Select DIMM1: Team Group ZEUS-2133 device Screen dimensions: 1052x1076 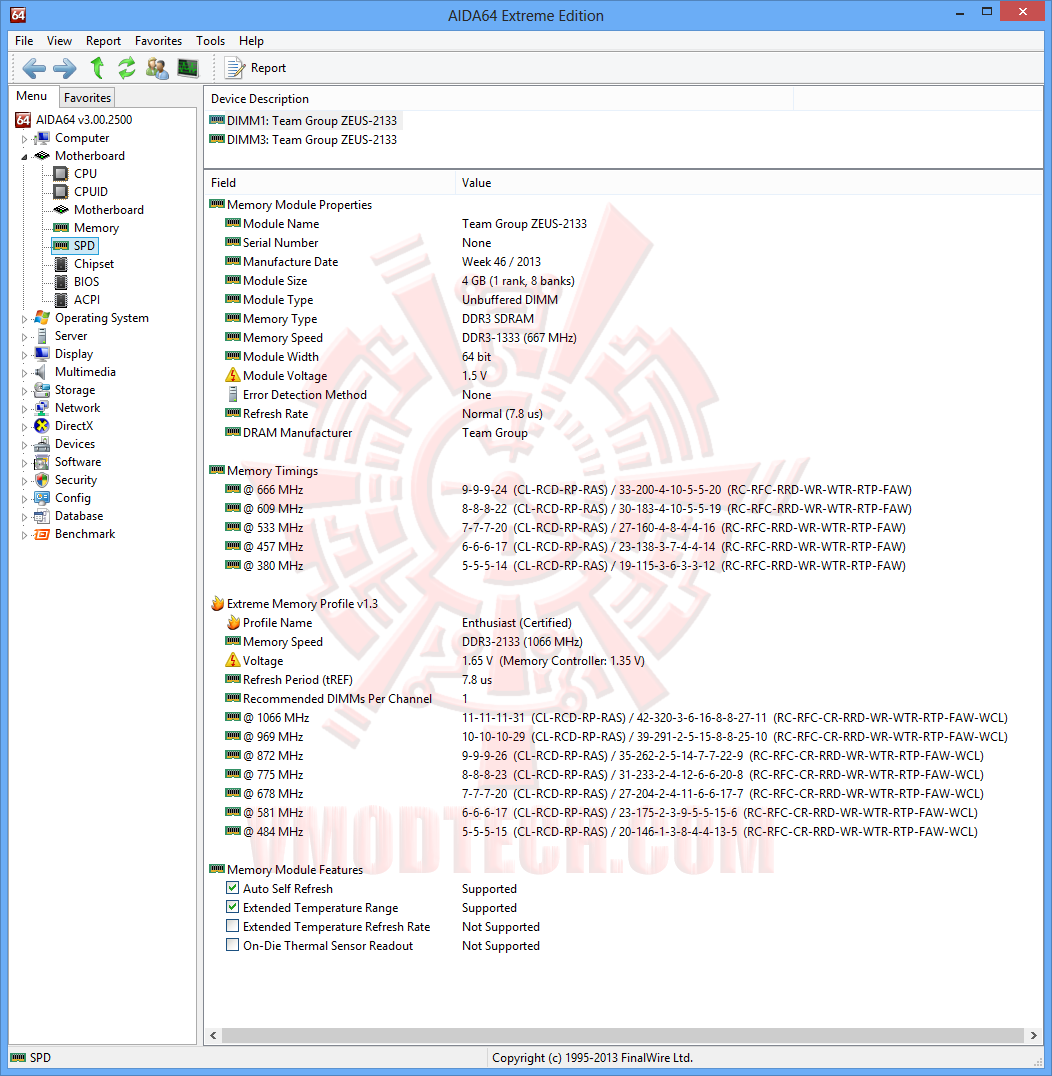(304, 121)
